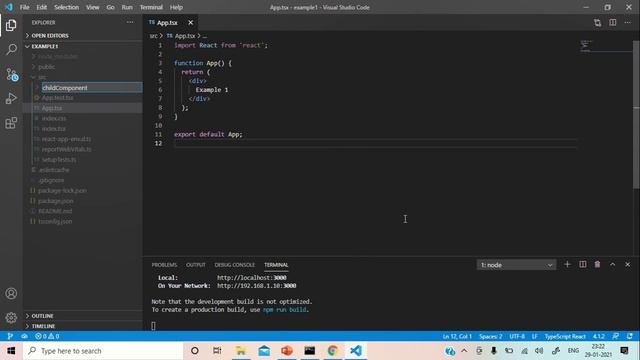The image size is (640, 360).
Task: Open Cortana circle on taskbar
Action: click(195, 351)
